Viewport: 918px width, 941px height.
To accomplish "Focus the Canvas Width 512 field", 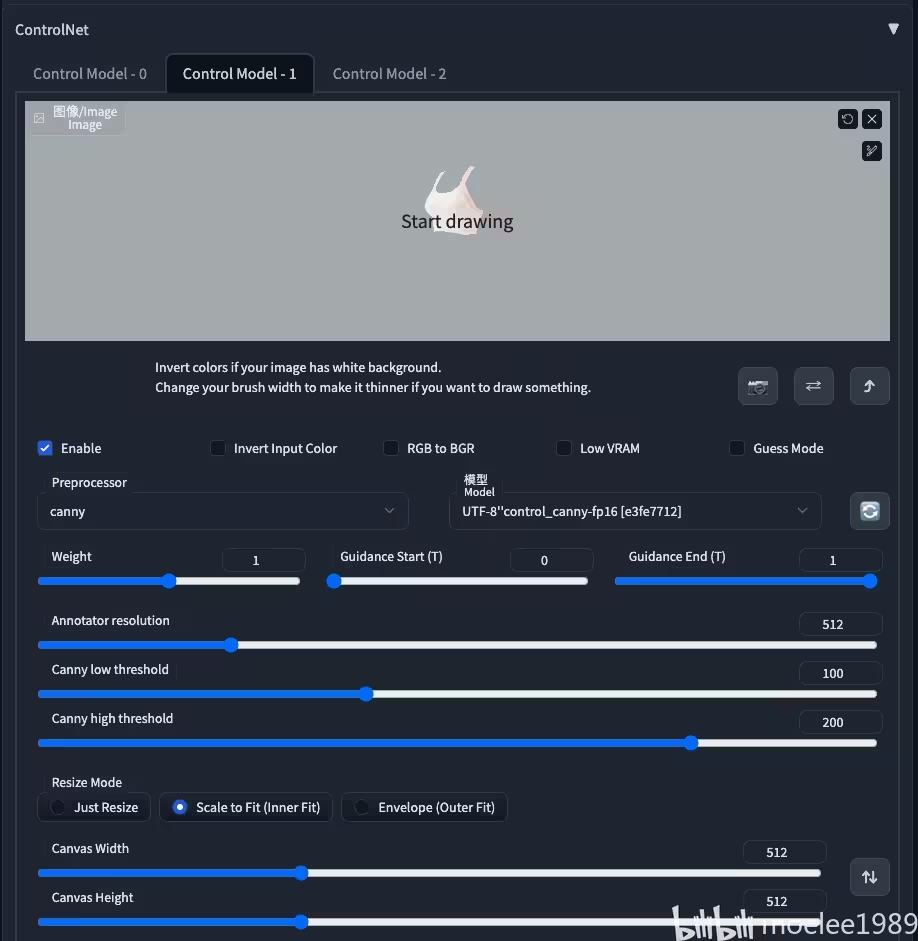I will click(784, 852).
